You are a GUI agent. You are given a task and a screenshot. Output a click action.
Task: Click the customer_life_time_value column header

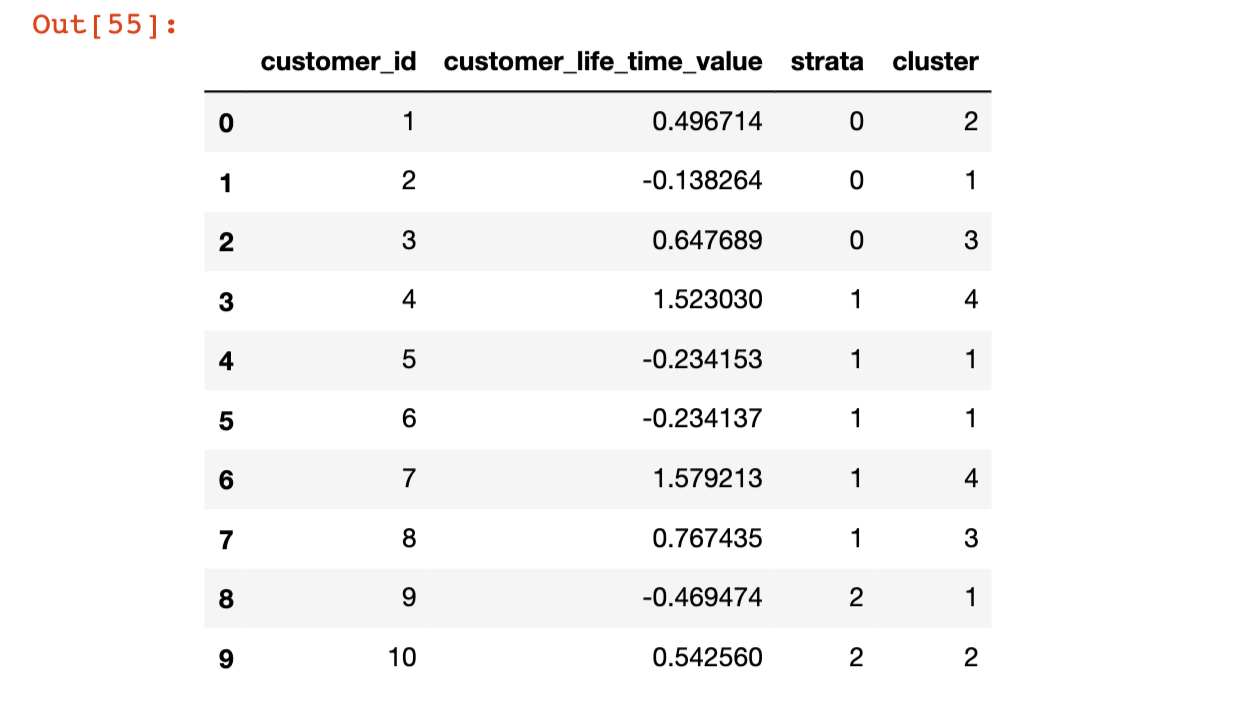pos(603,62)
